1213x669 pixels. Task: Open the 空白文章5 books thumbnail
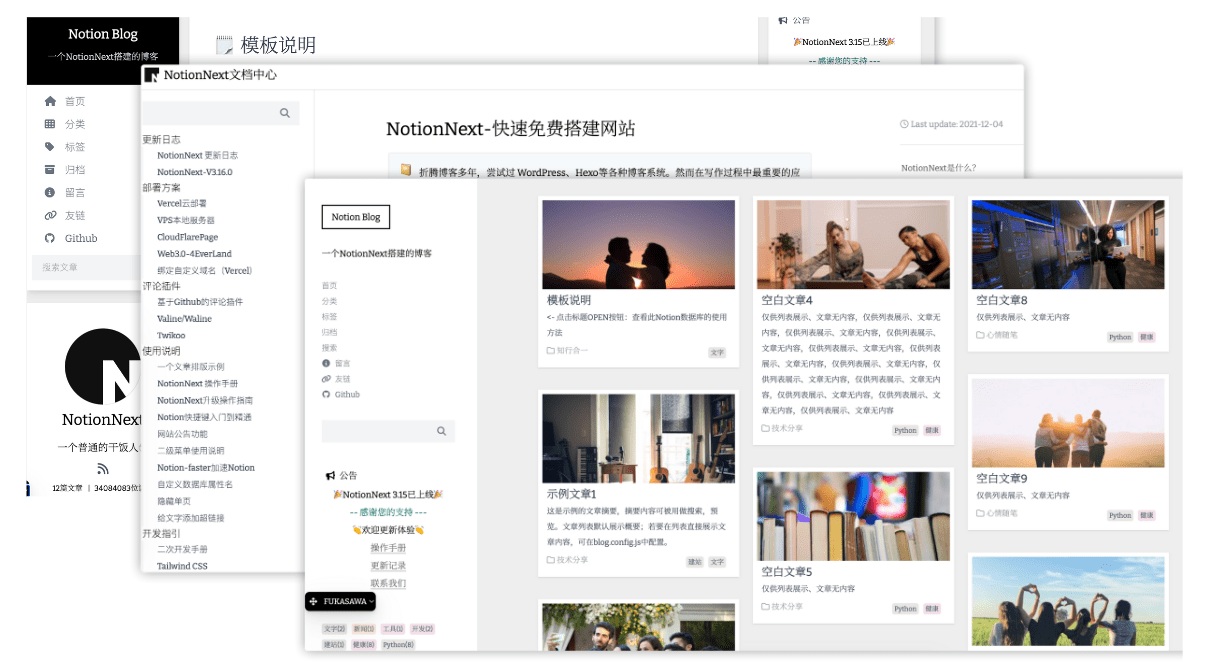(x=853, y=515)
